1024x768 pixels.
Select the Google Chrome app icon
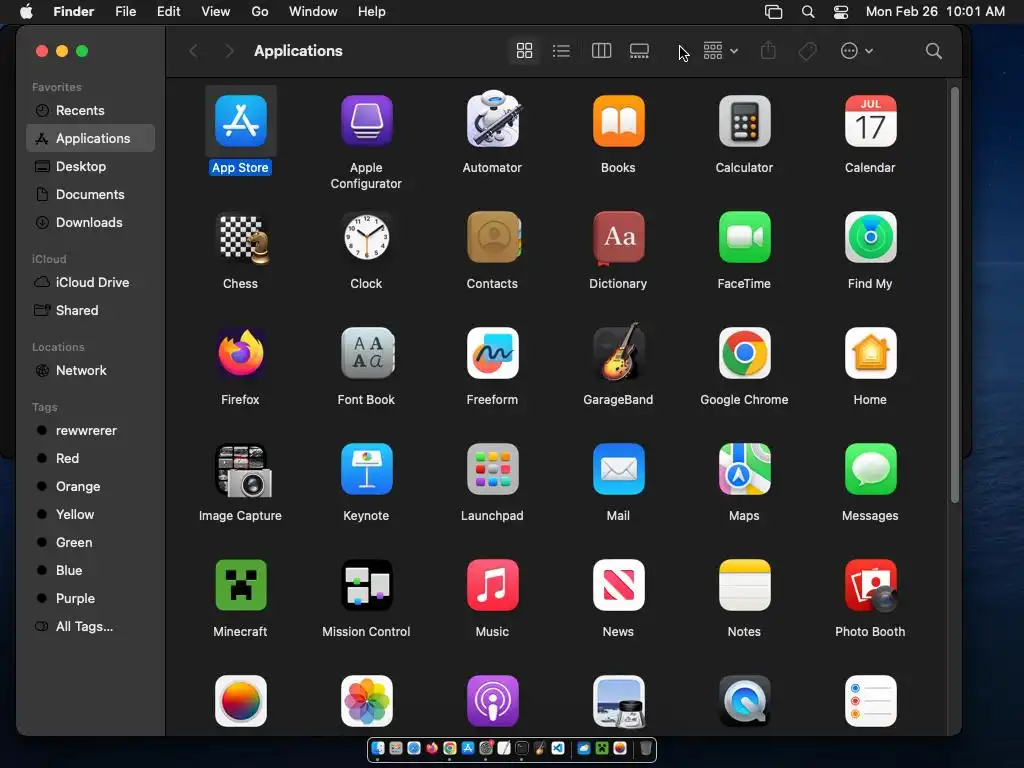744,353
